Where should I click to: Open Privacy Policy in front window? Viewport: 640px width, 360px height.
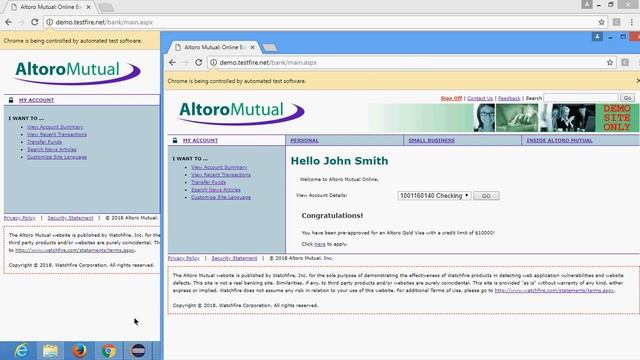(184, 258)
